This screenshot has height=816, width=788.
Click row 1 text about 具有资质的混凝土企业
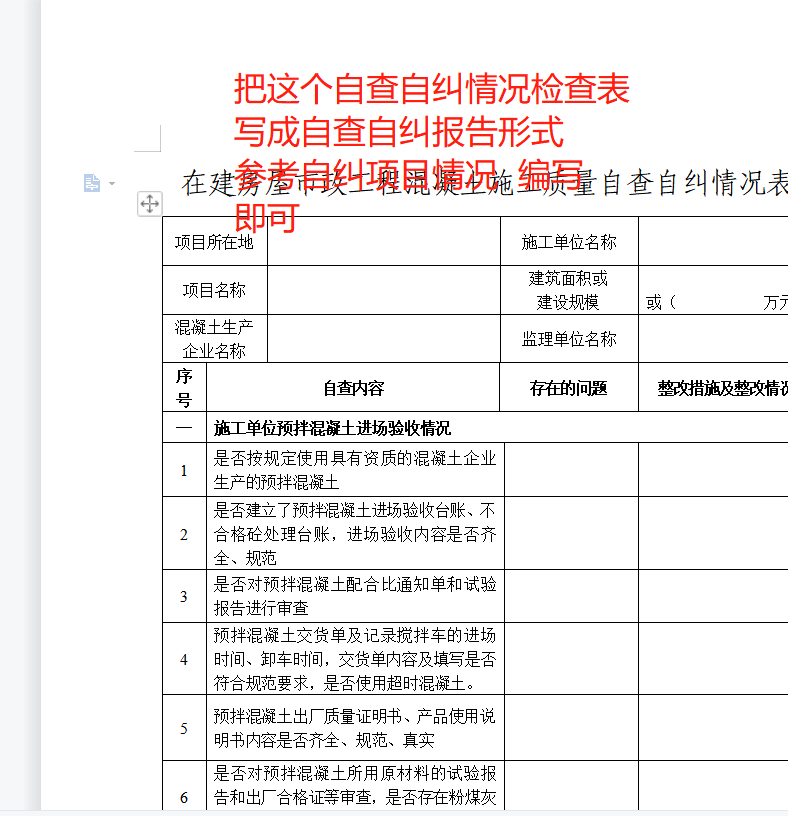pos(355,470)
